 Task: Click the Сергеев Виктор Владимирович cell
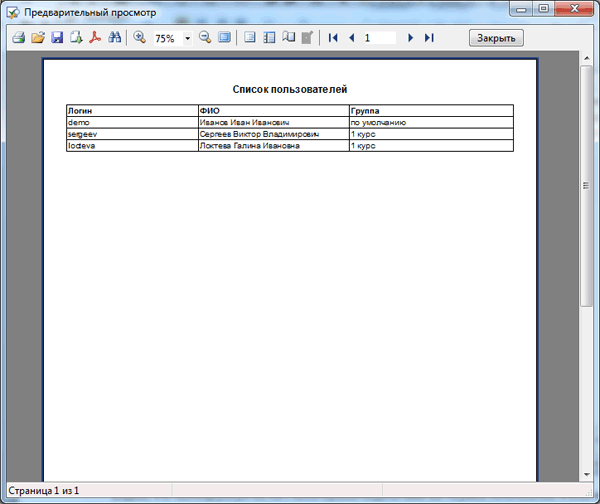[x=274, y=134]
